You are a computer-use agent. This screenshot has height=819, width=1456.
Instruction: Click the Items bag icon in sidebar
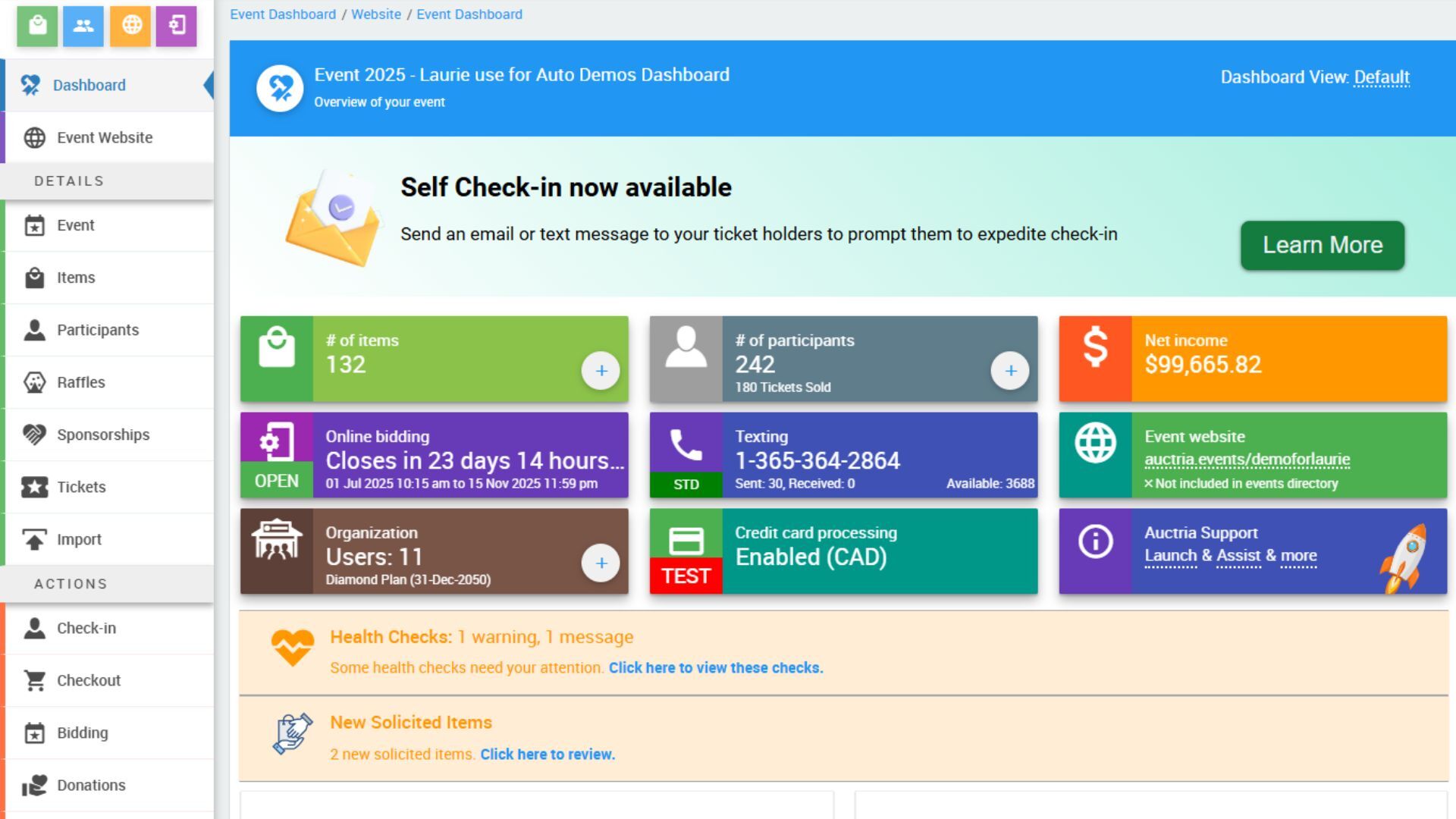(x=33, y=278)
